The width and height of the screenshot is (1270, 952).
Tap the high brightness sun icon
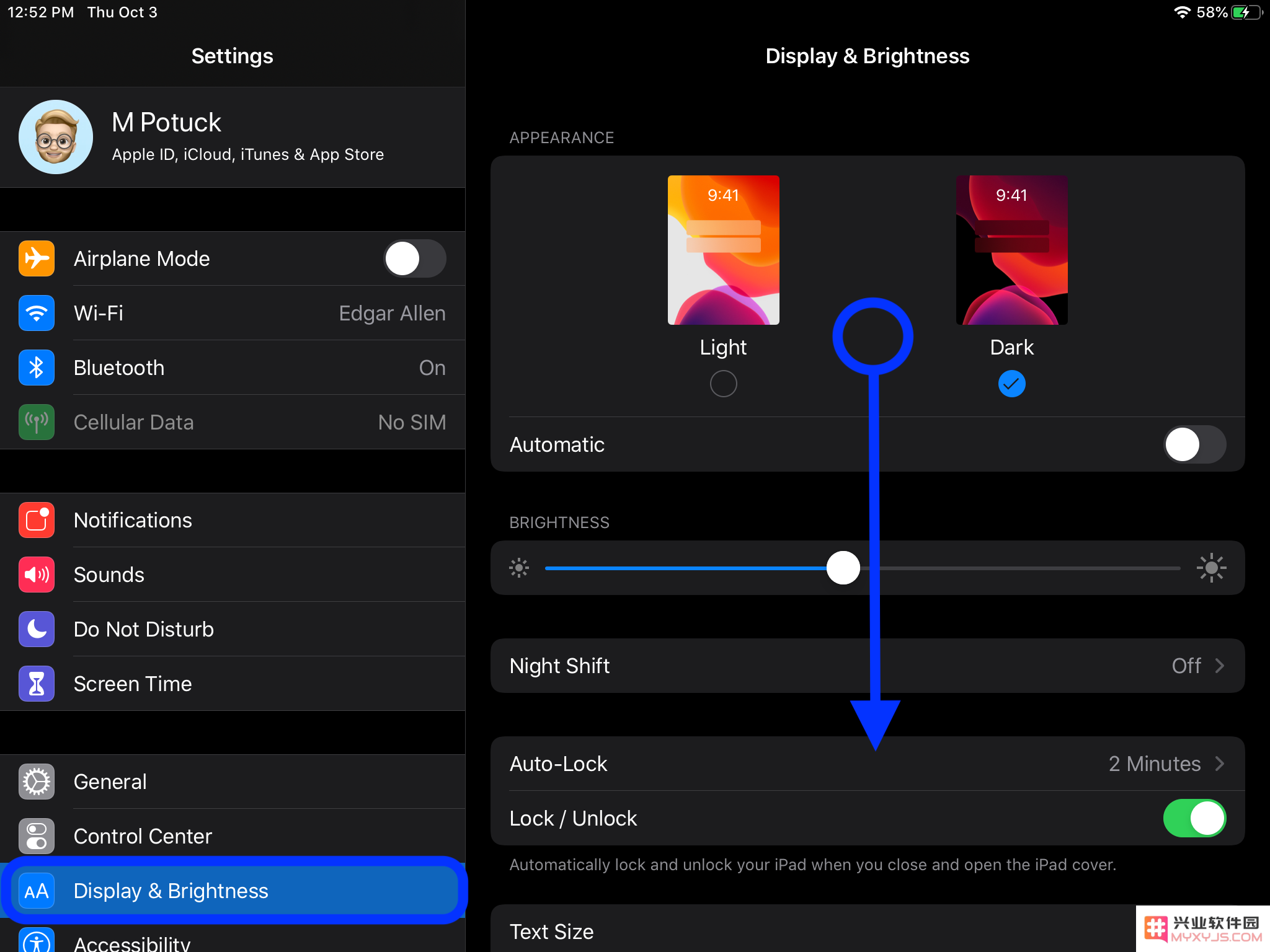point(1211,568)
